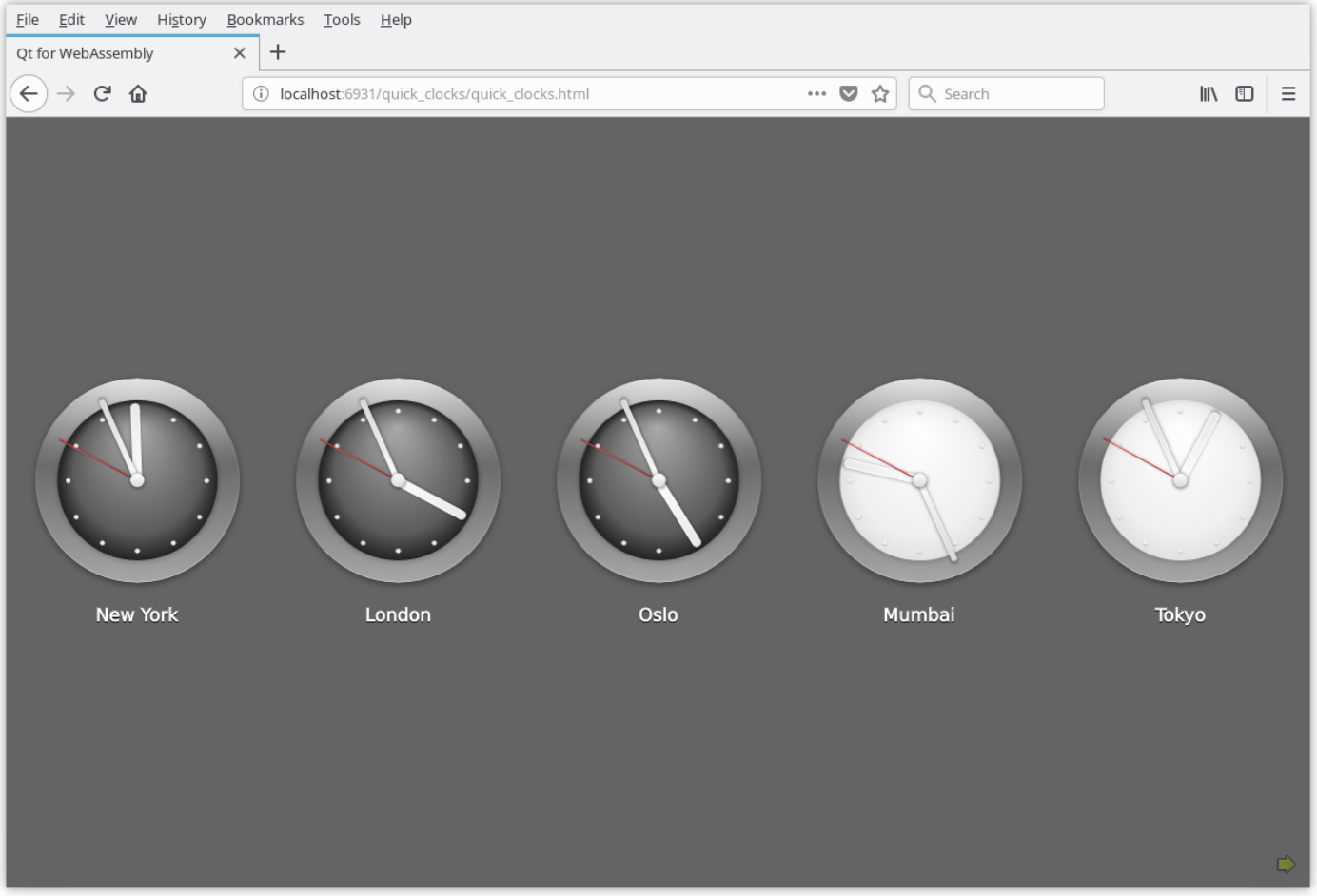
Task: Click the green arrow at bottom right
Action: 1287,864
